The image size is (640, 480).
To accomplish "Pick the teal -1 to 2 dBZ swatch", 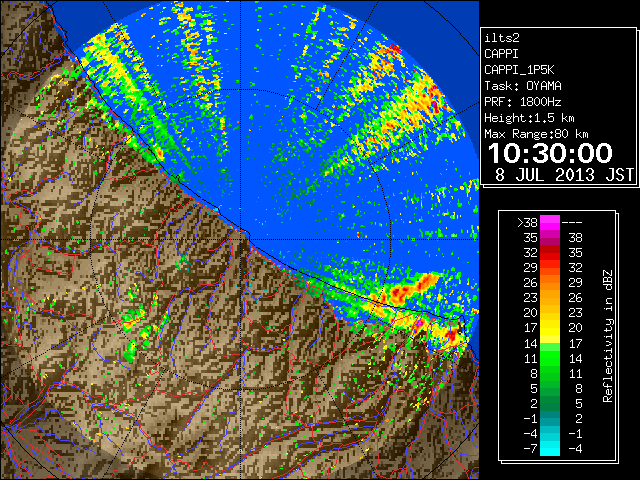I will click(550, 418).
